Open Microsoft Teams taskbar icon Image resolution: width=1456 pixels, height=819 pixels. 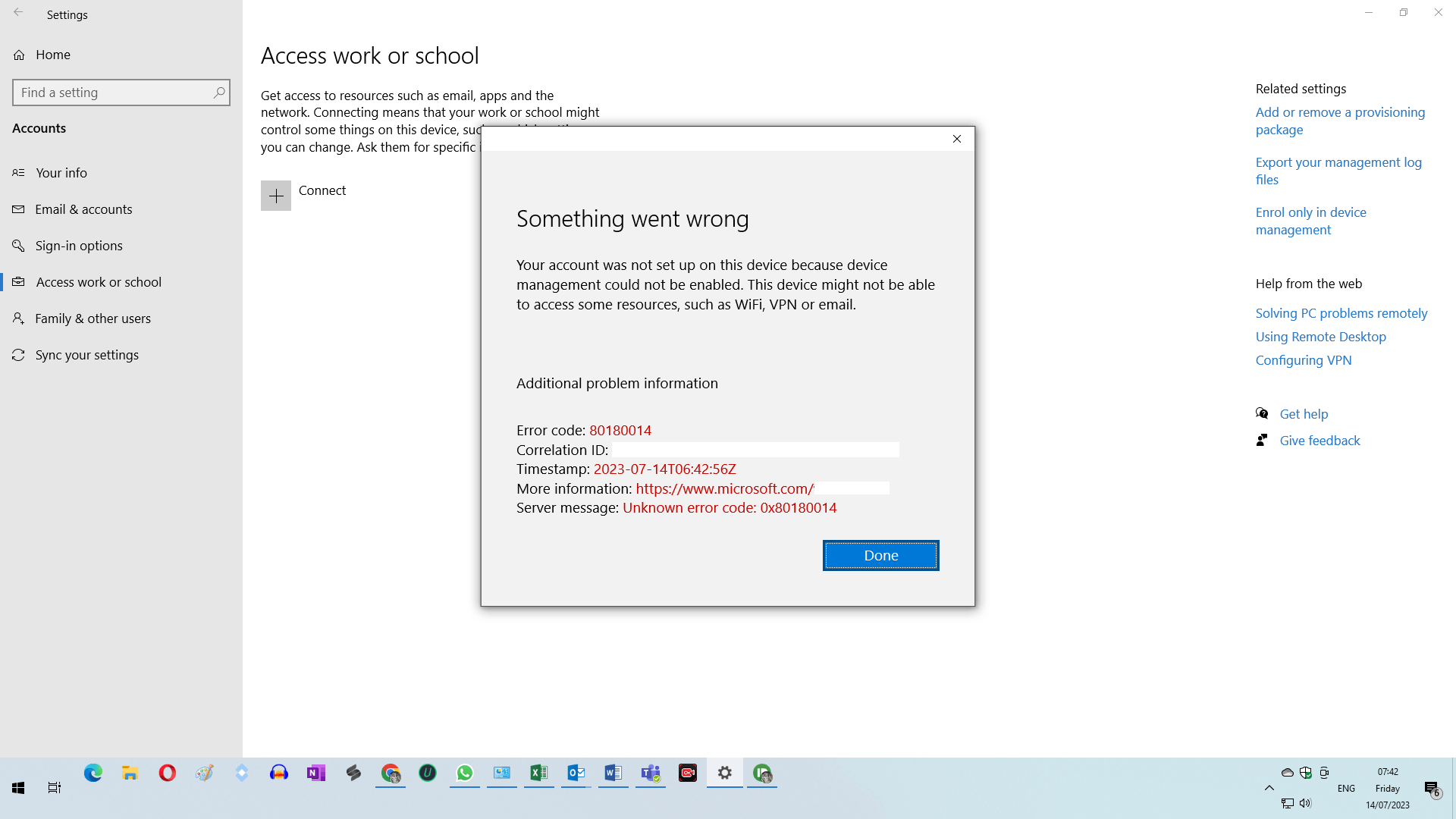[x=651, y=773]
